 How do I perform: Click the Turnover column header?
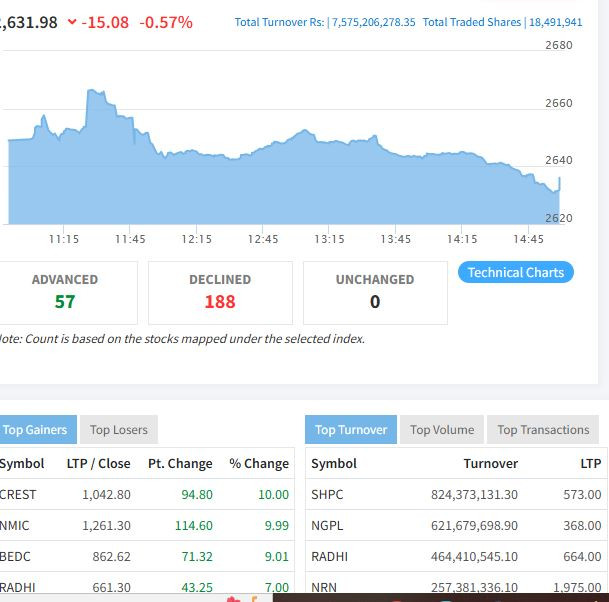coord(490,463)
